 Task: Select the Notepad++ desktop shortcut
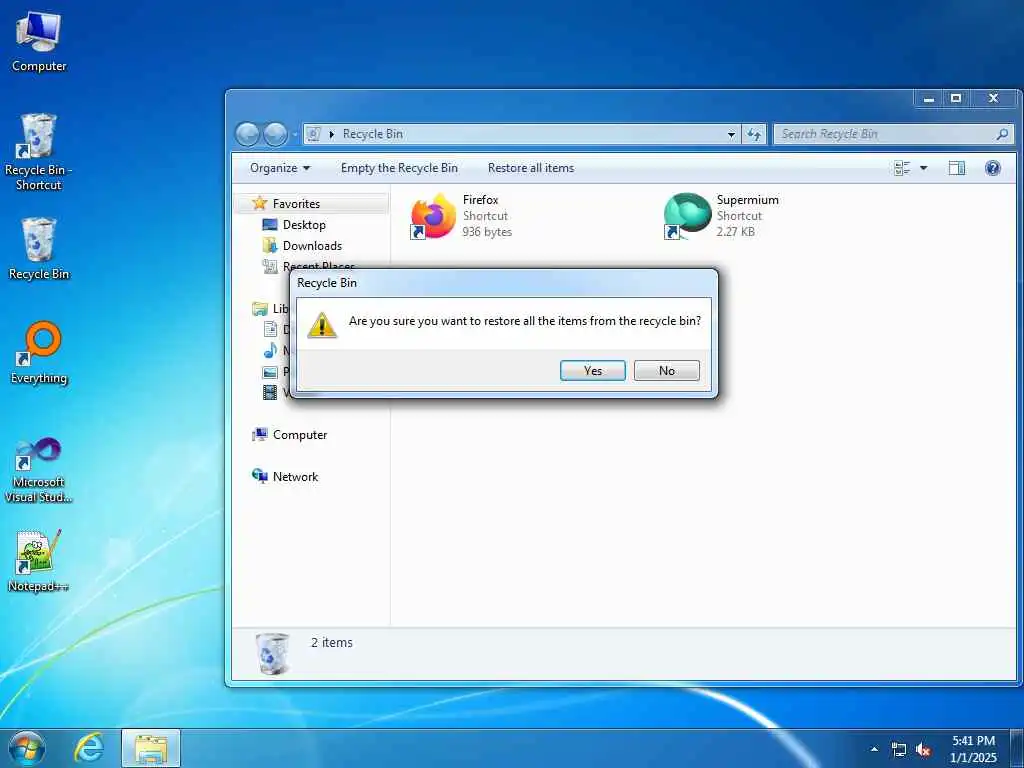click(x=39, y=561)
